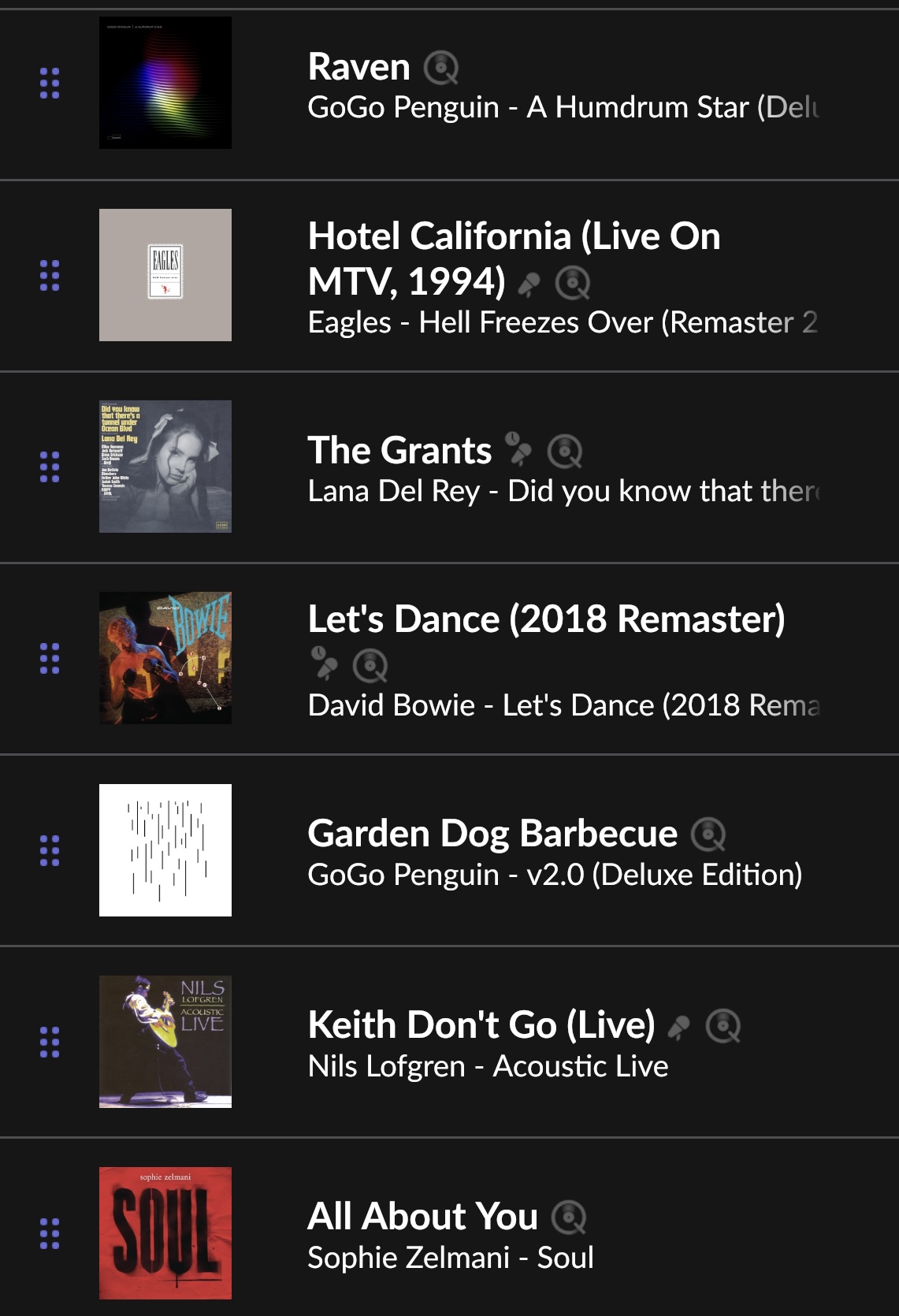This screenshot has width=899, height=1316.
Task: Click the Lana Del Rey album artwork
Action: click(165, 467)
